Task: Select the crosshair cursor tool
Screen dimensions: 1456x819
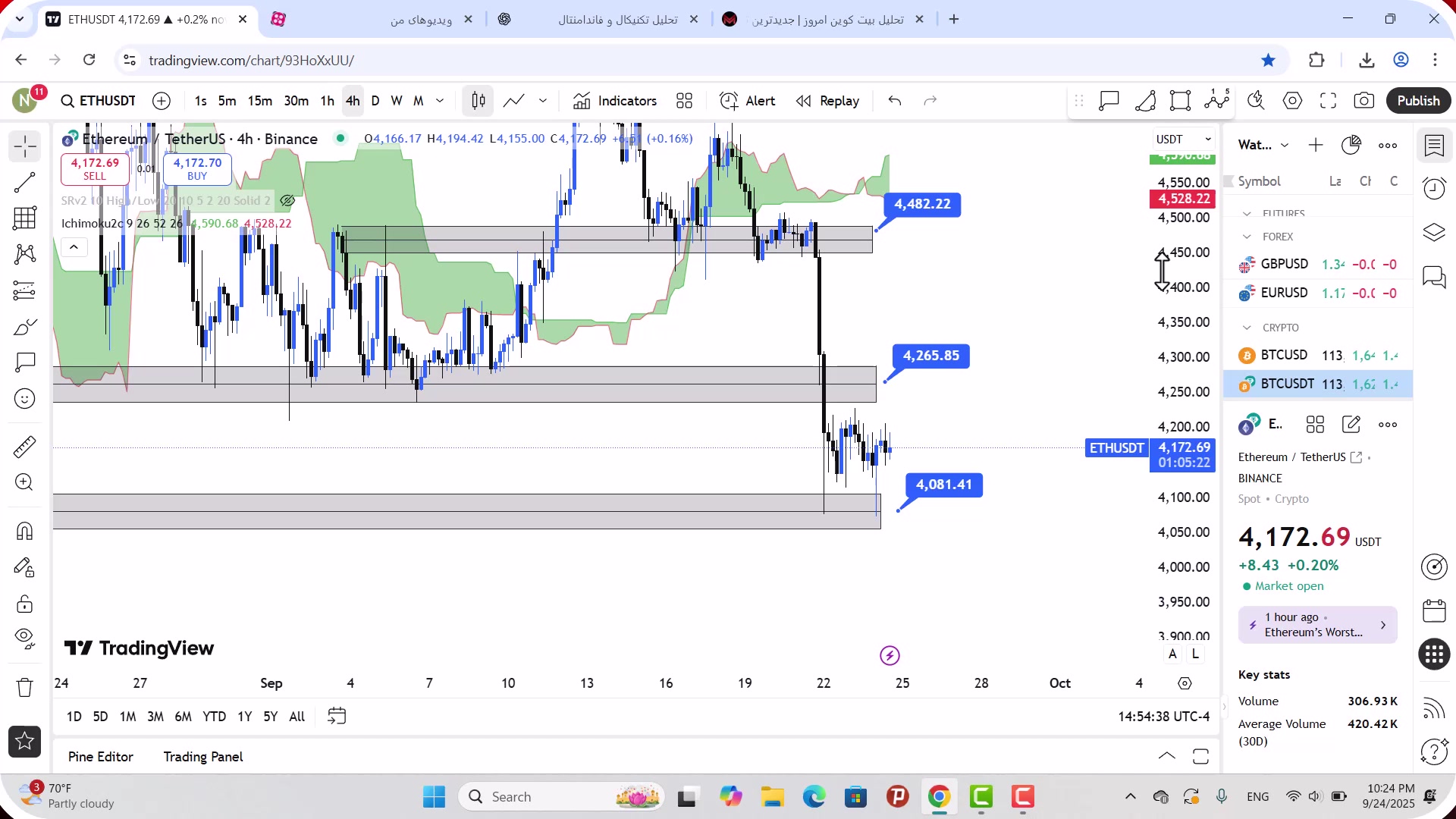Action: pos(24,146)
